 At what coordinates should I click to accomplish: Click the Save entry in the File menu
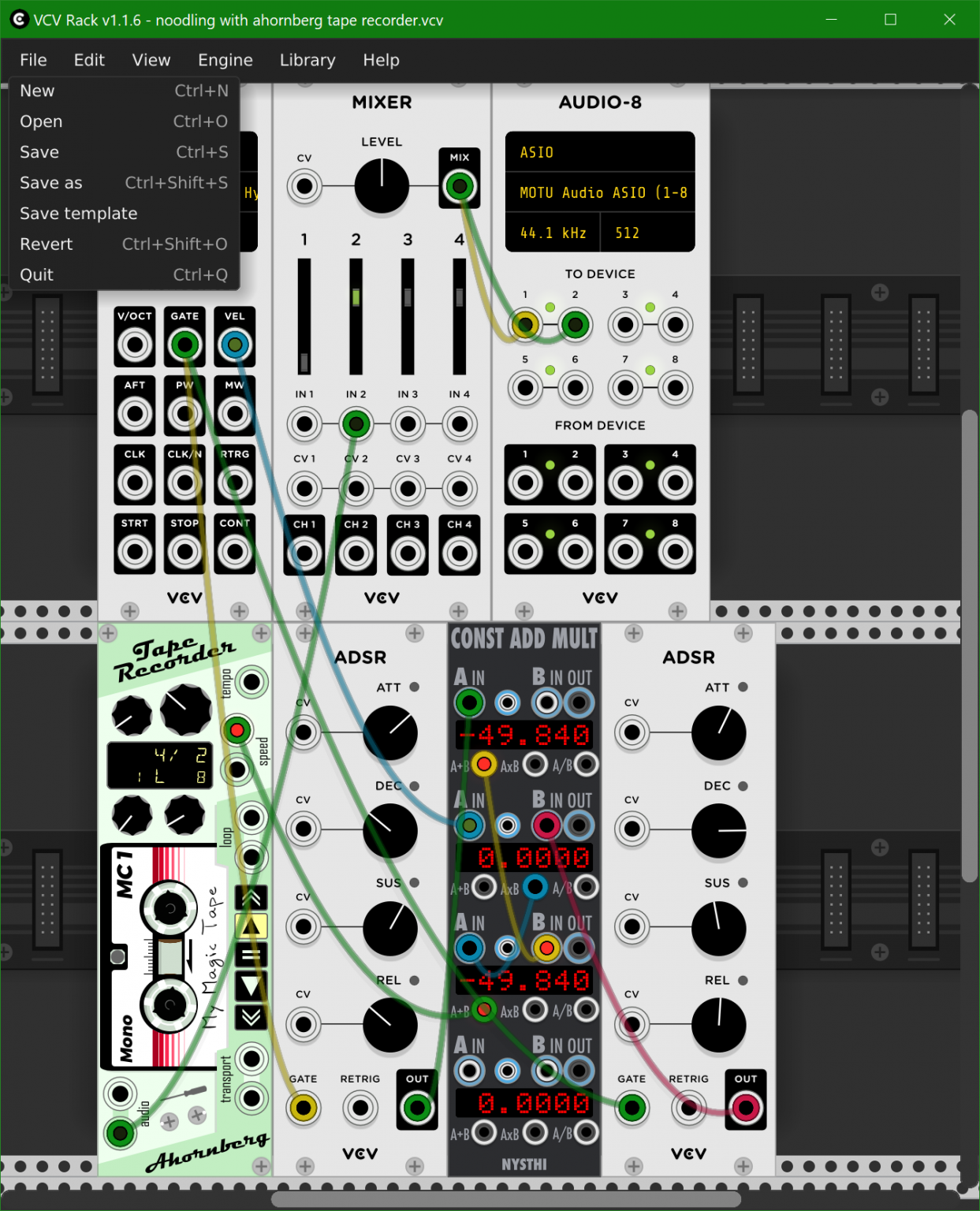point(124,152)
